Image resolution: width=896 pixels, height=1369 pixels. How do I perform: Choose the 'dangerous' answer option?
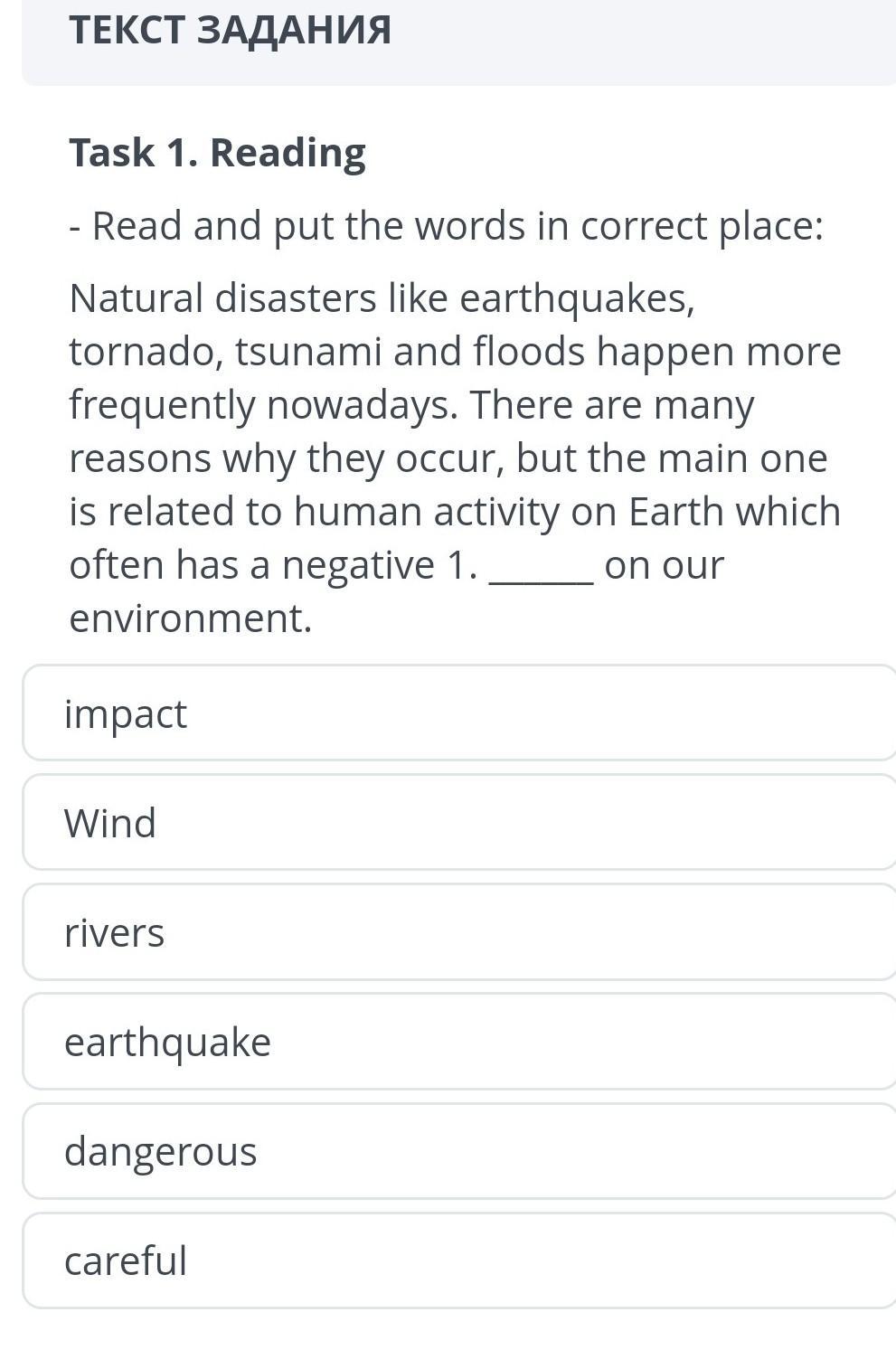[459, 1150]
